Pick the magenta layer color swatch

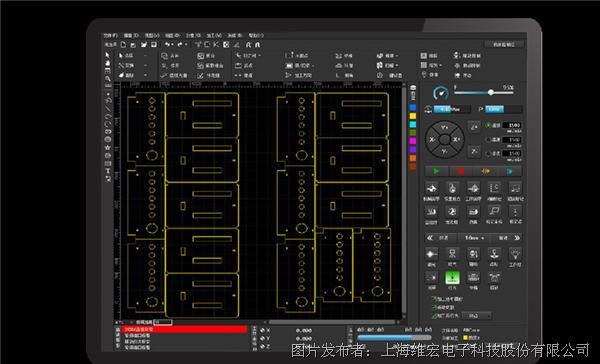tap(413, 141)
